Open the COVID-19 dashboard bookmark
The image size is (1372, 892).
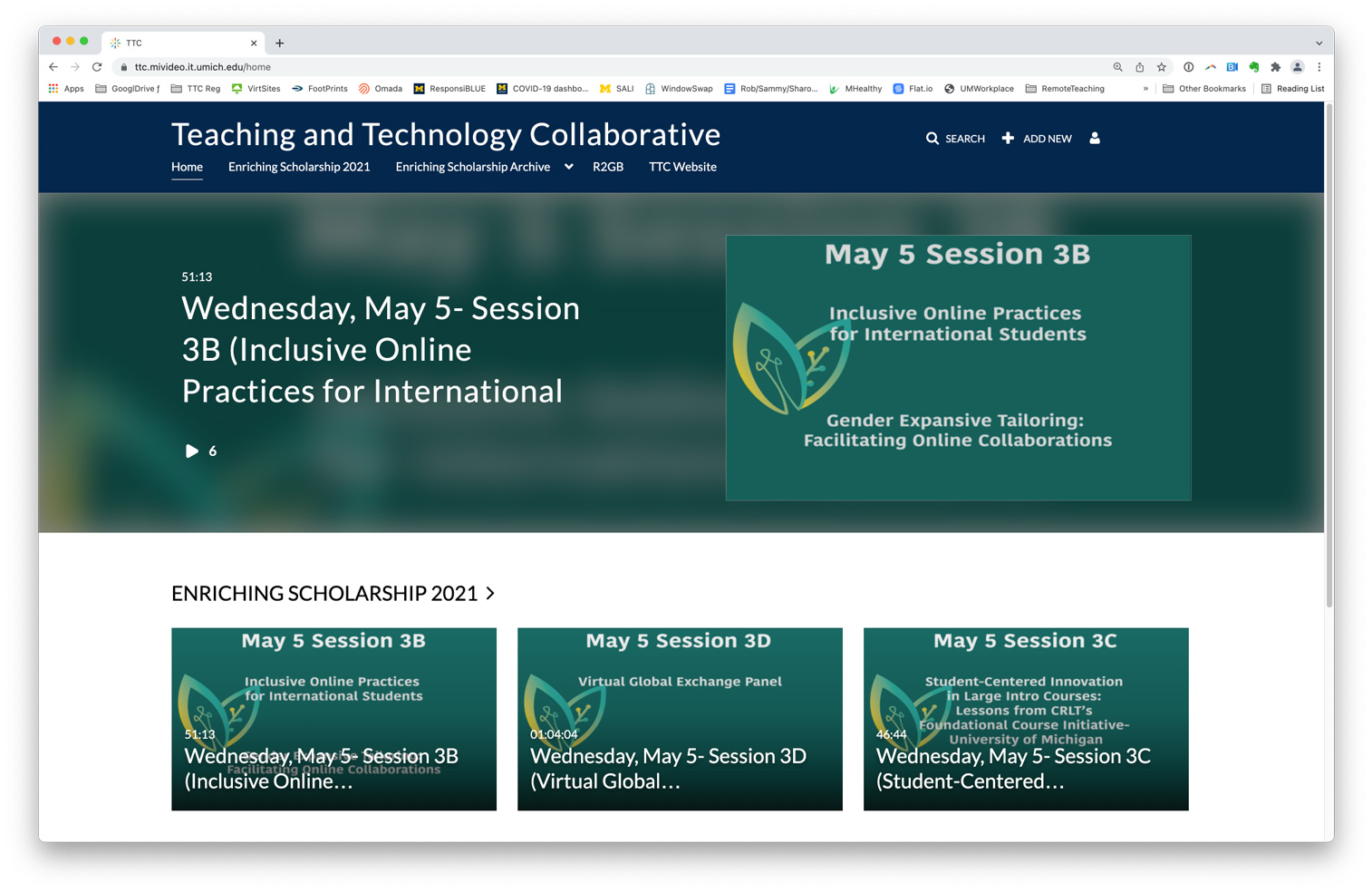pyautogui.click(x=542, y=89)
